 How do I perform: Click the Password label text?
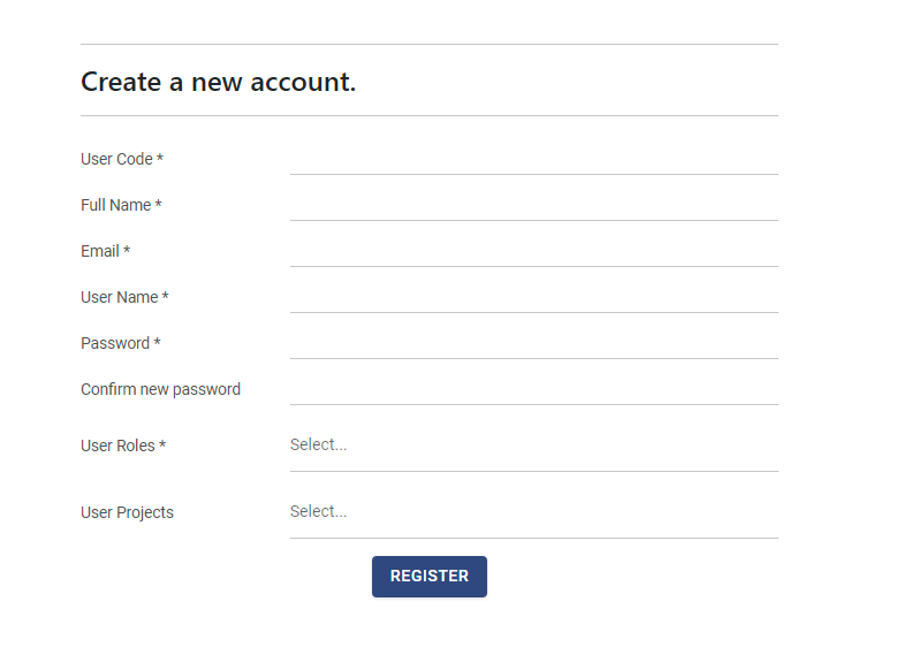[x=115, y=344]
